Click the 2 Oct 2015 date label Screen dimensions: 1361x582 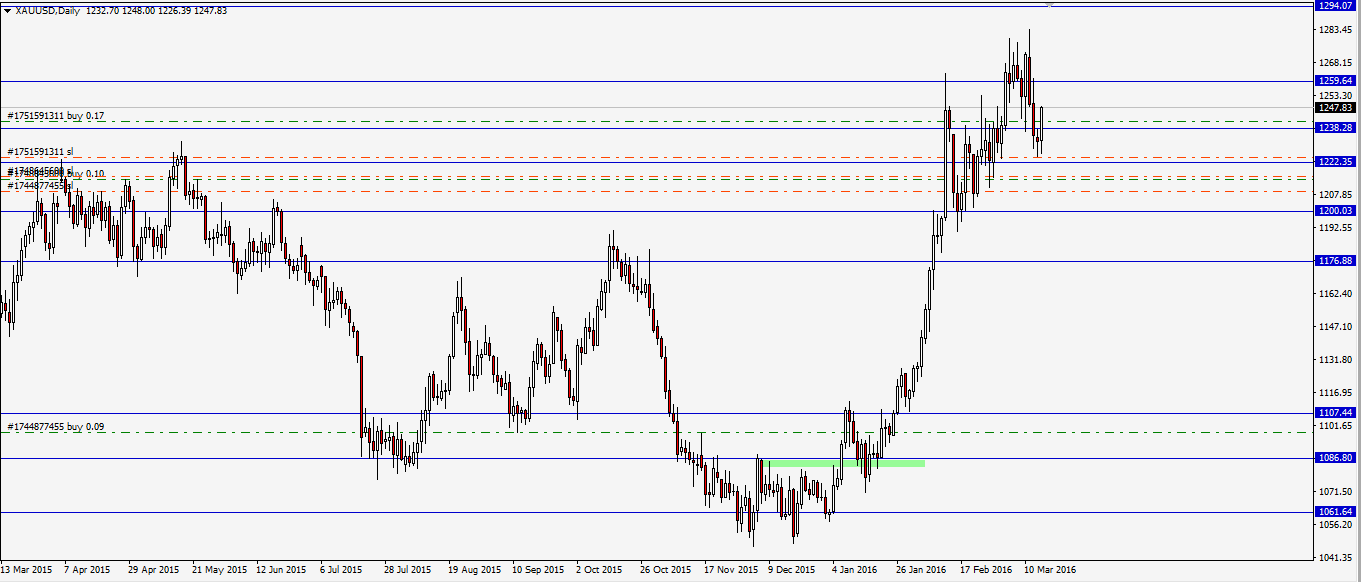[599, 569]
